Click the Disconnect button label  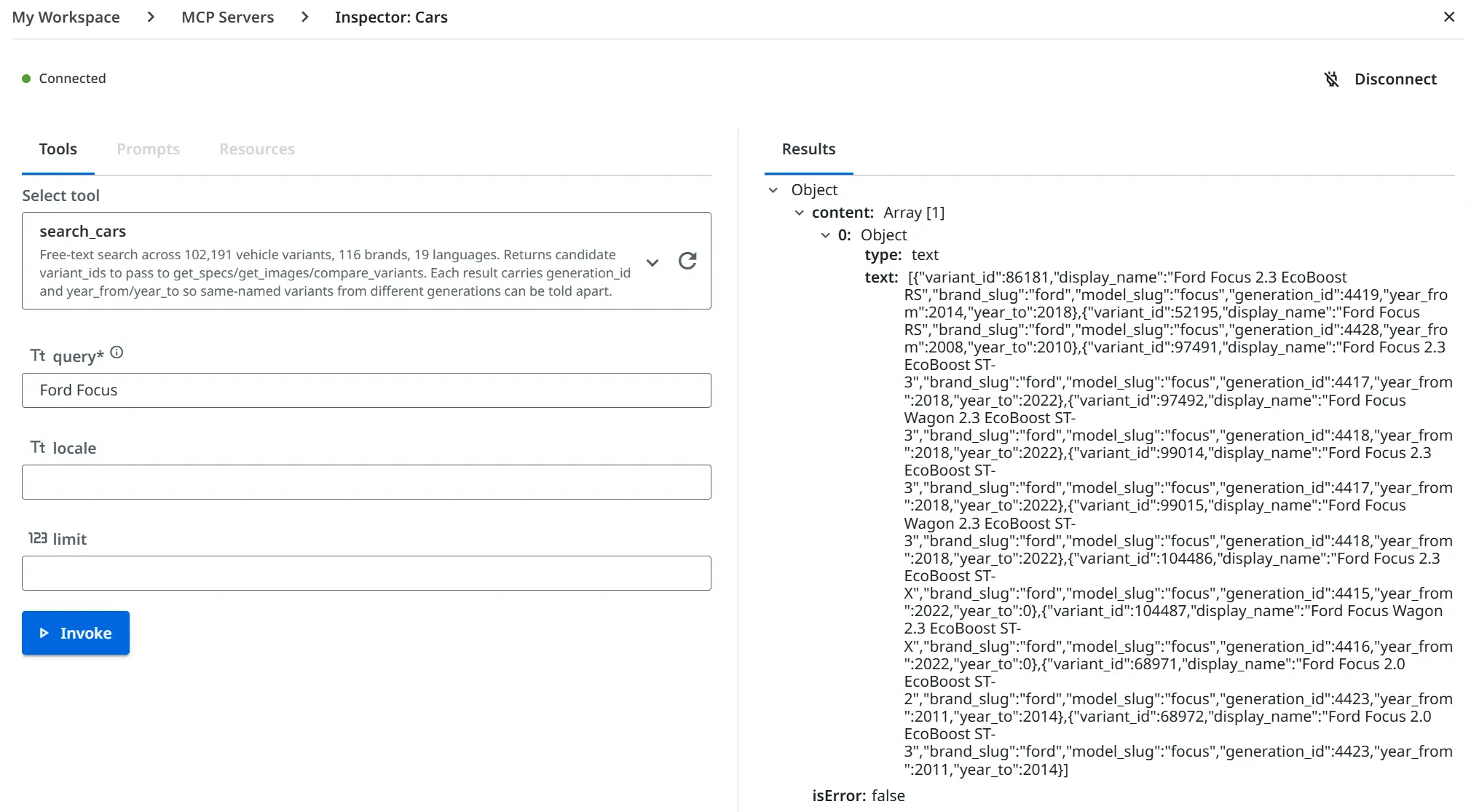1395,79
